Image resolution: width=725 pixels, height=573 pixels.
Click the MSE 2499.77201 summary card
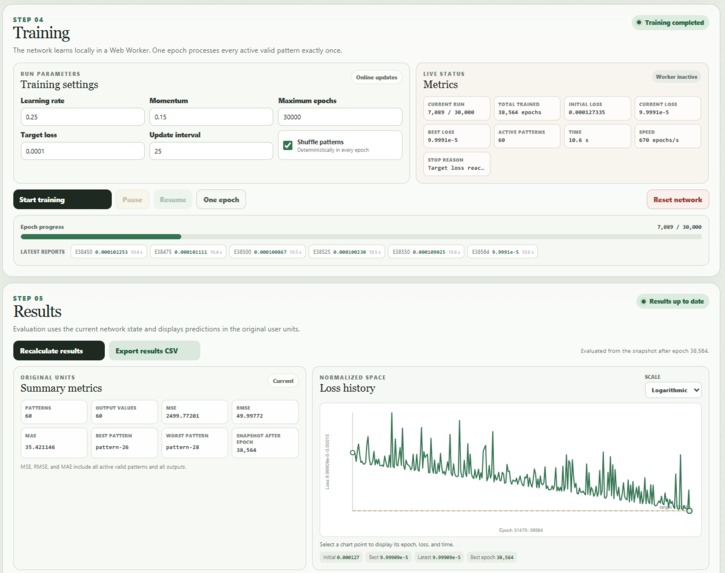tap(195, 412)
